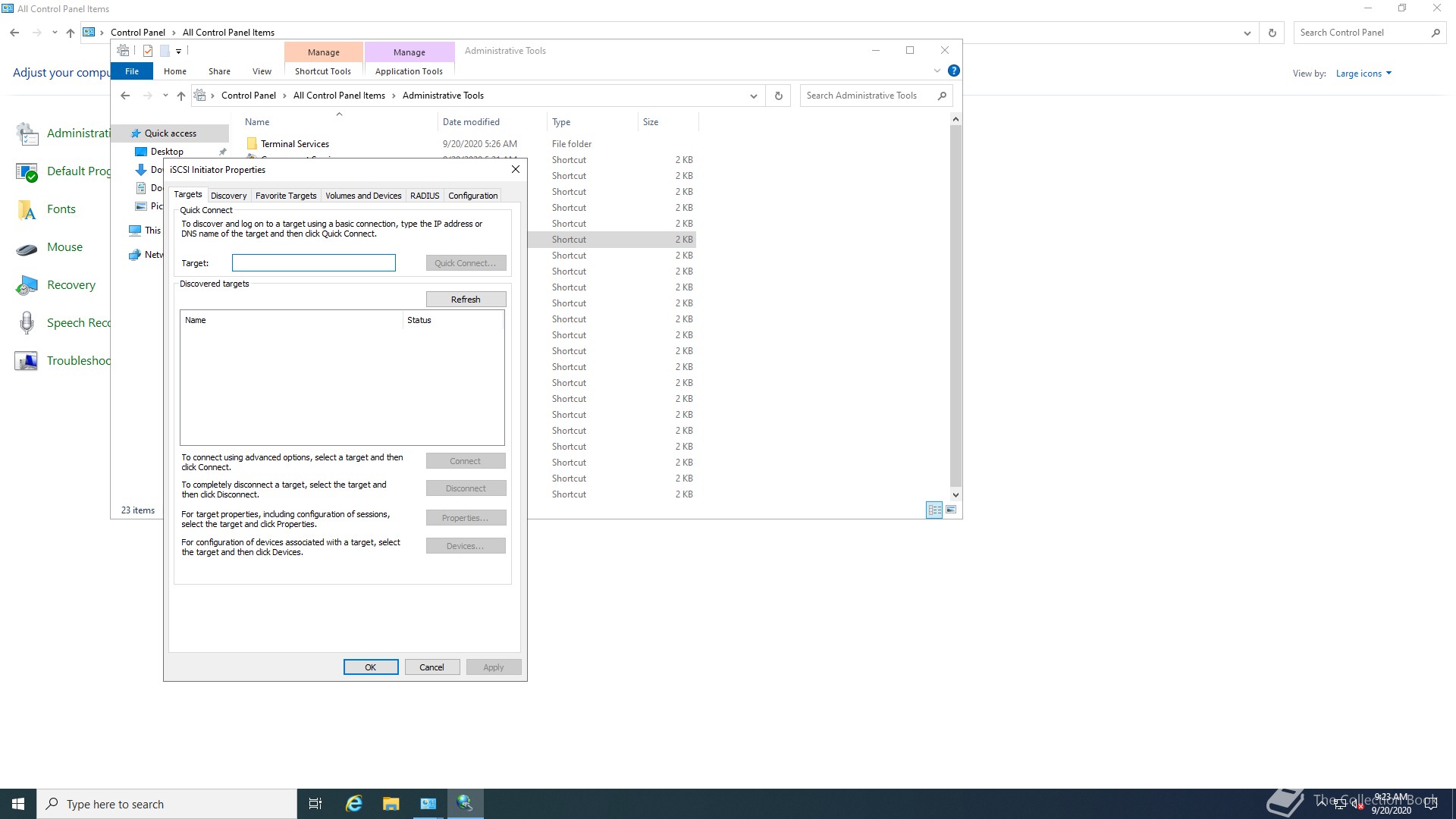Show hidden system tray icons
This screenshot has height=819, width=1456.
click(1322, 802)
